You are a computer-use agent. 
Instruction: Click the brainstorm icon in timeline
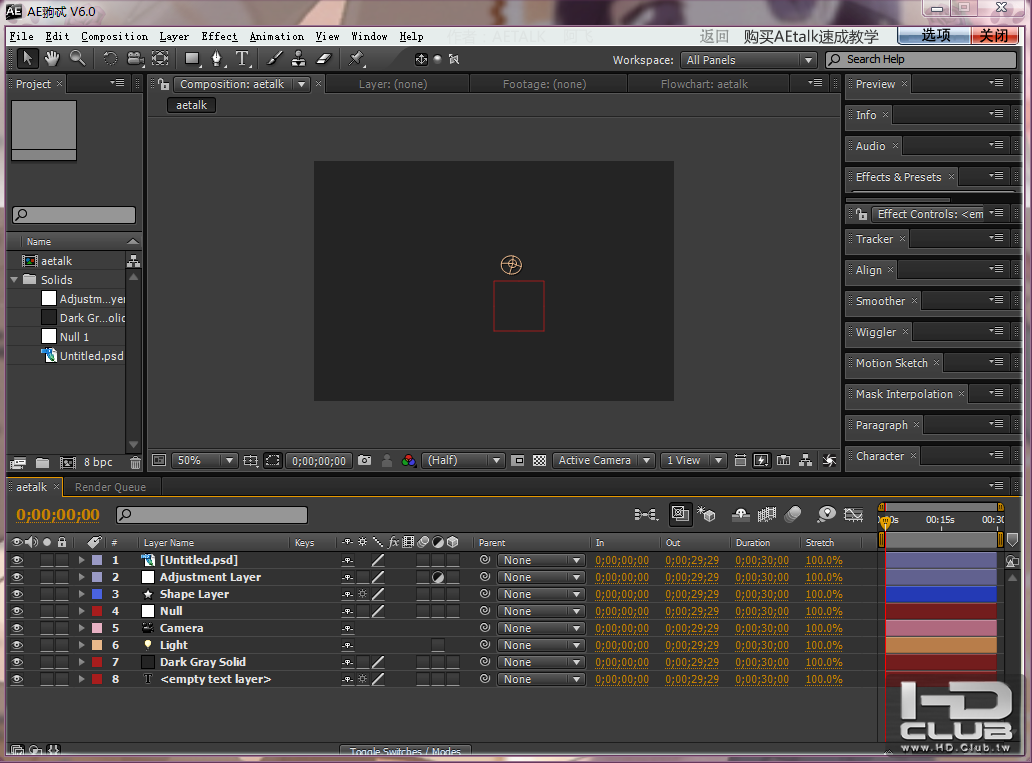tap(825, 514)
